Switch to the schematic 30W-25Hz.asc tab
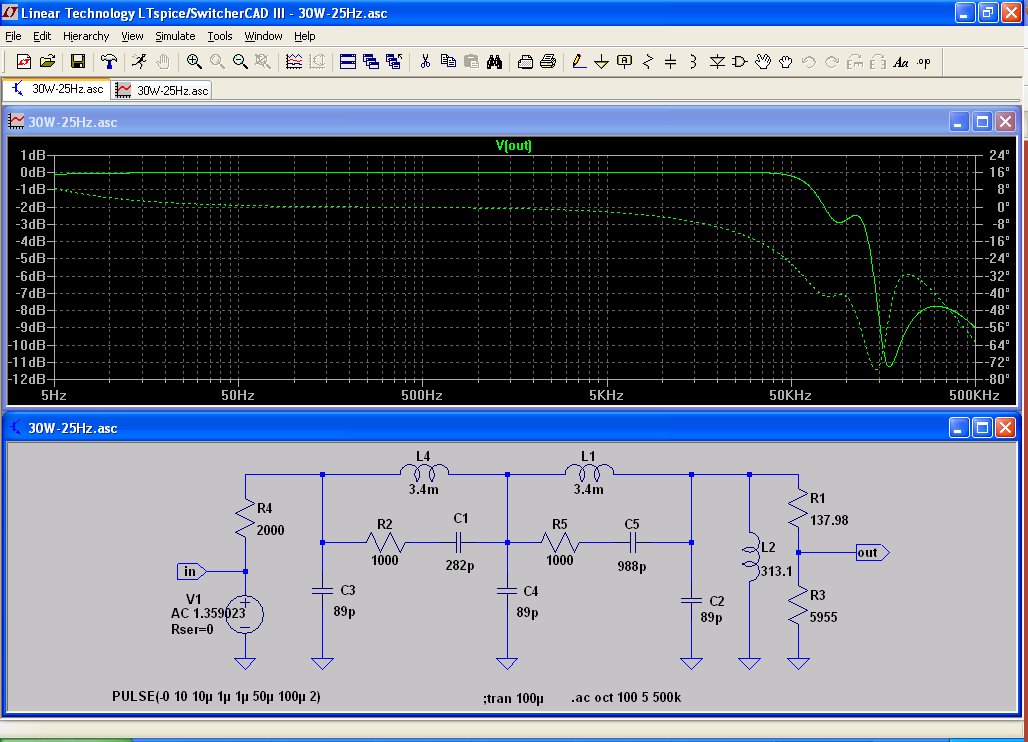The width and height of the screenshot is (1028, 742). 58,89
